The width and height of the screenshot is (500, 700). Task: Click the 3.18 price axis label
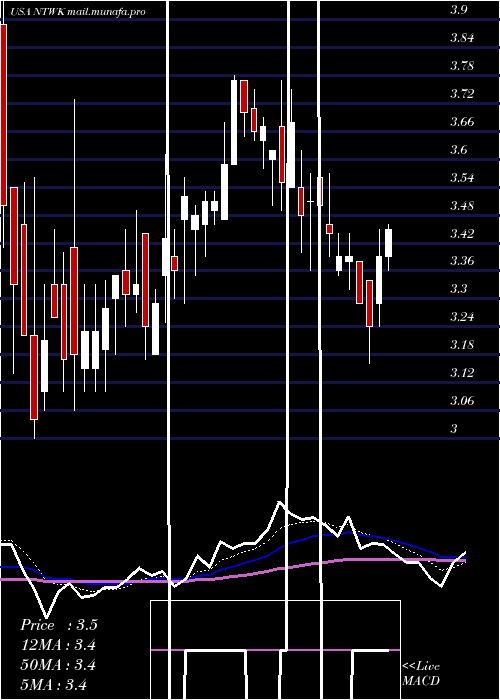pos(462,345)
